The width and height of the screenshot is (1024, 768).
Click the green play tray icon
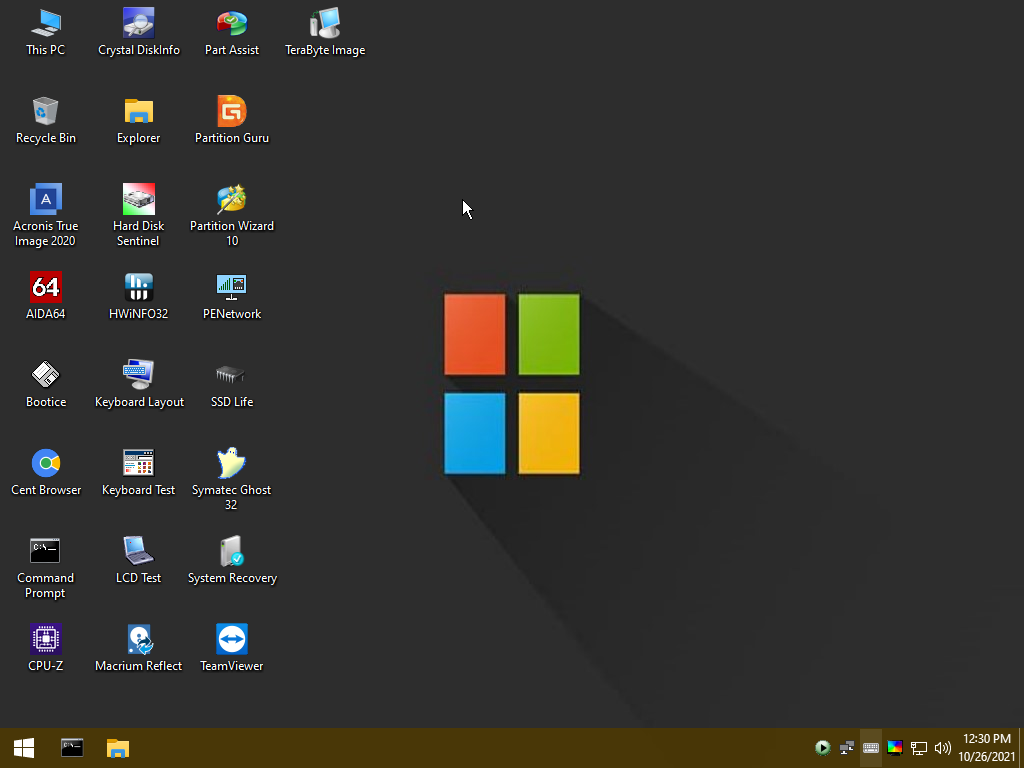(822, 748)
